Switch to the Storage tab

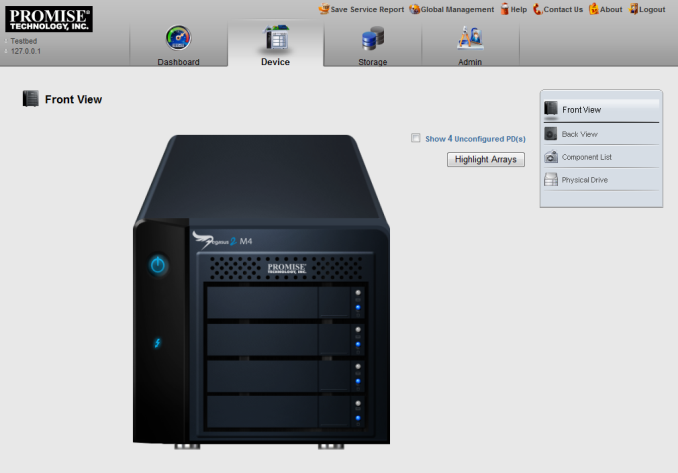point(372,46)
